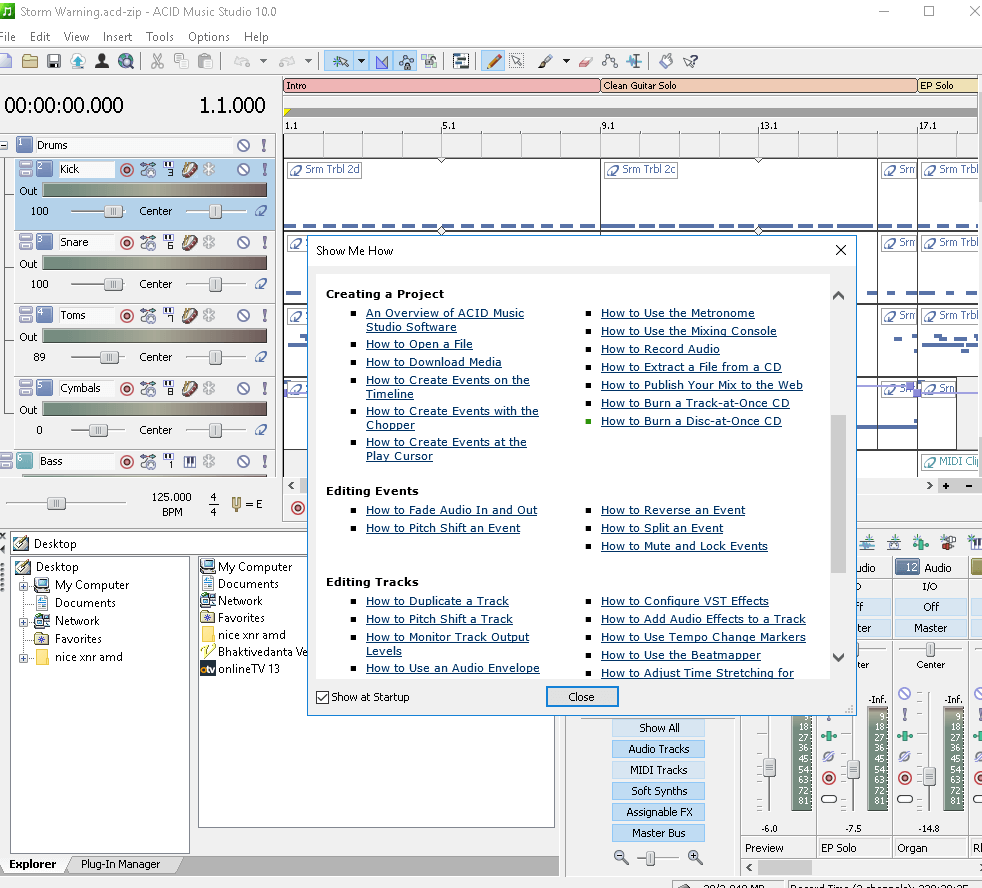Viewport: 982px width, 888px height.
Task: Click the Zoom In magnifier below the track buttons
Action: [x=694, y=857]
